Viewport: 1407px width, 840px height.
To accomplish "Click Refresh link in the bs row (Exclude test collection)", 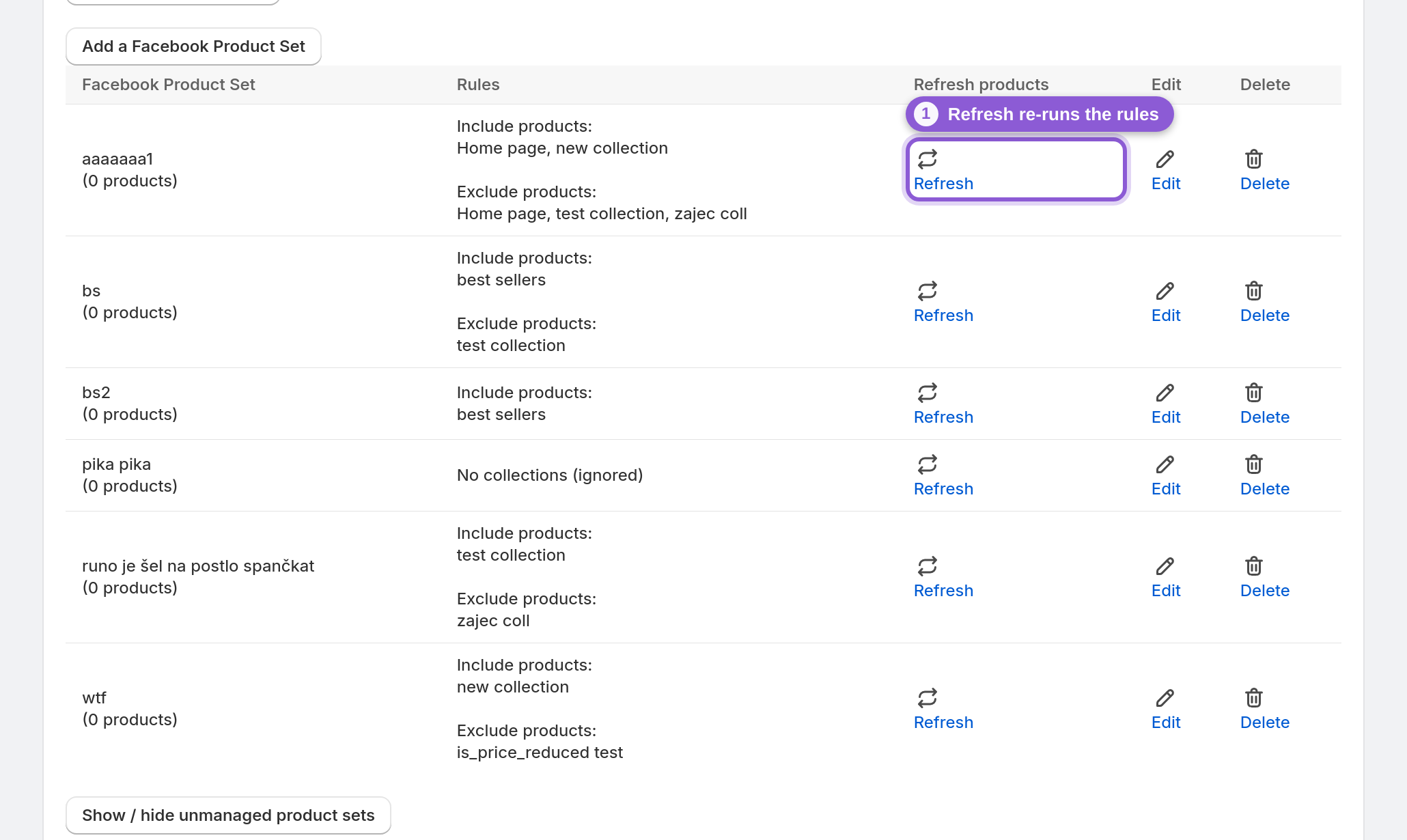I will click(943, 316).
